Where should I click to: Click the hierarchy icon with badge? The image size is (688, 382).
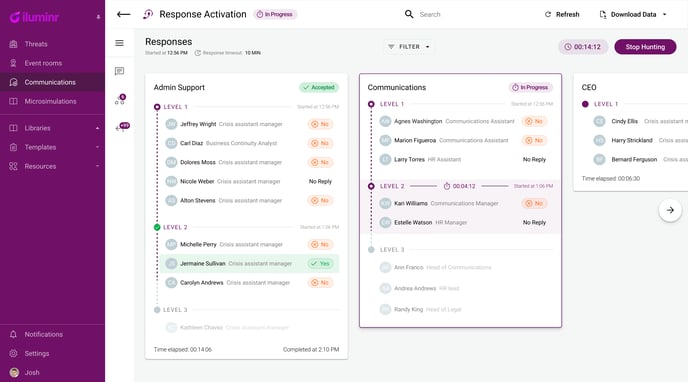(120, 100)
